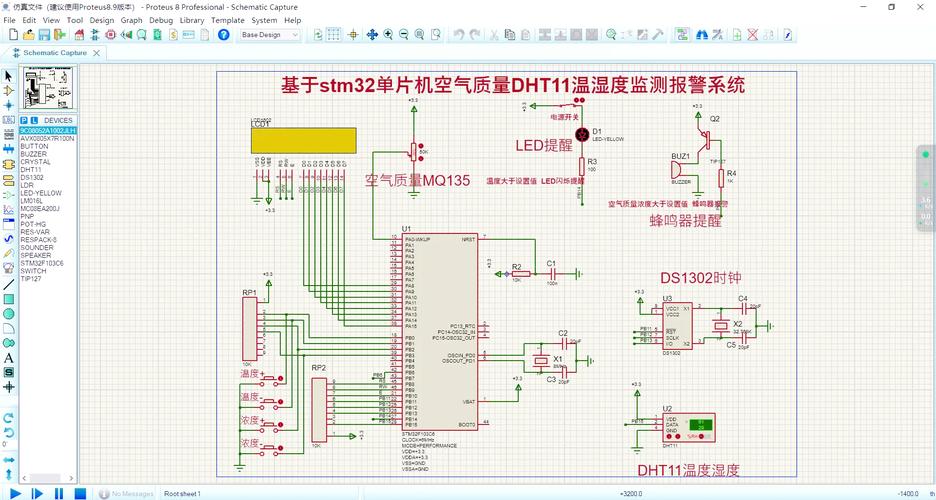The width and height of the screenshot is (936, 500).
Task: Click the L library manage button
Action: (x=34, y=121)
